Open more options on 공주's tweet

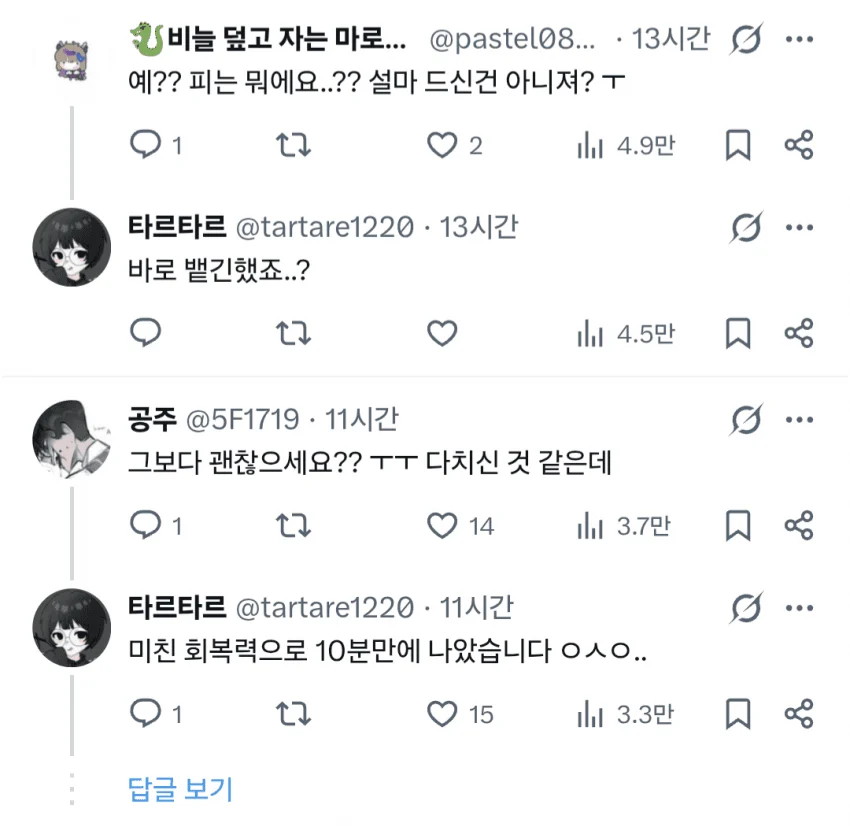[x=800, y=420]
